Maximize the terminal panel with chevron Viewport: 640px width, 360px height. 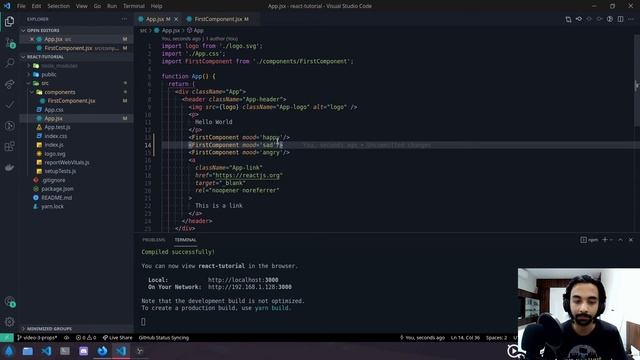[x=620, y=240]
